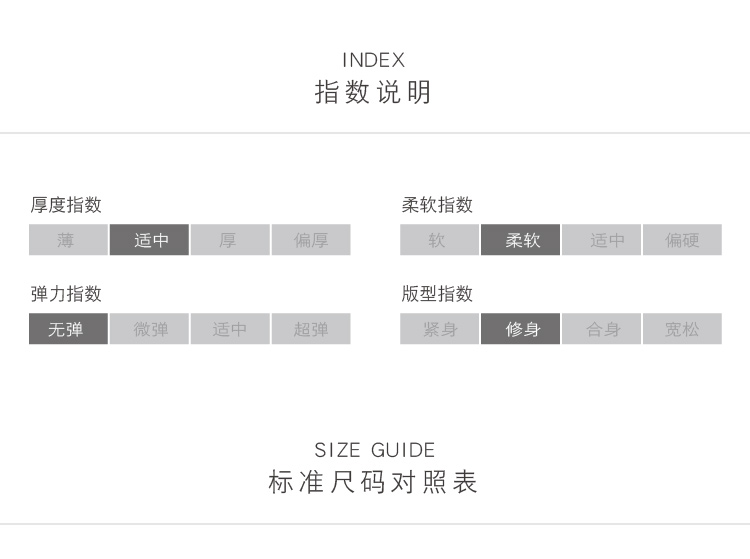Viewport: 750px width, 559px height.
Task: Select 适中 under 厚度指数
Action: click(x=149, y=240)
